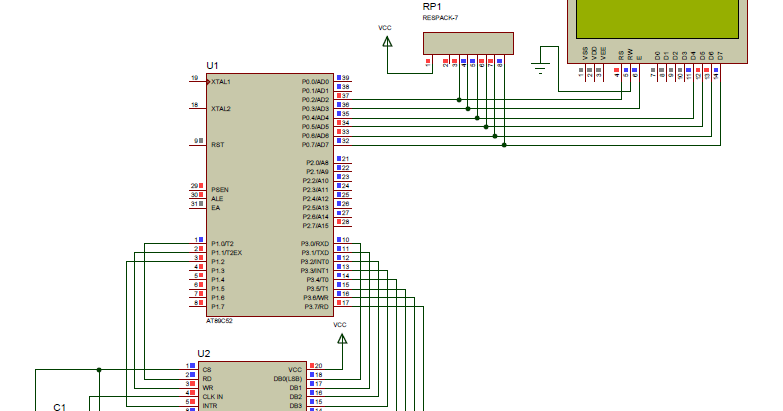The image size is (783, 411).
Task: Select the VCC power terminal above U2
Action: 342,339
